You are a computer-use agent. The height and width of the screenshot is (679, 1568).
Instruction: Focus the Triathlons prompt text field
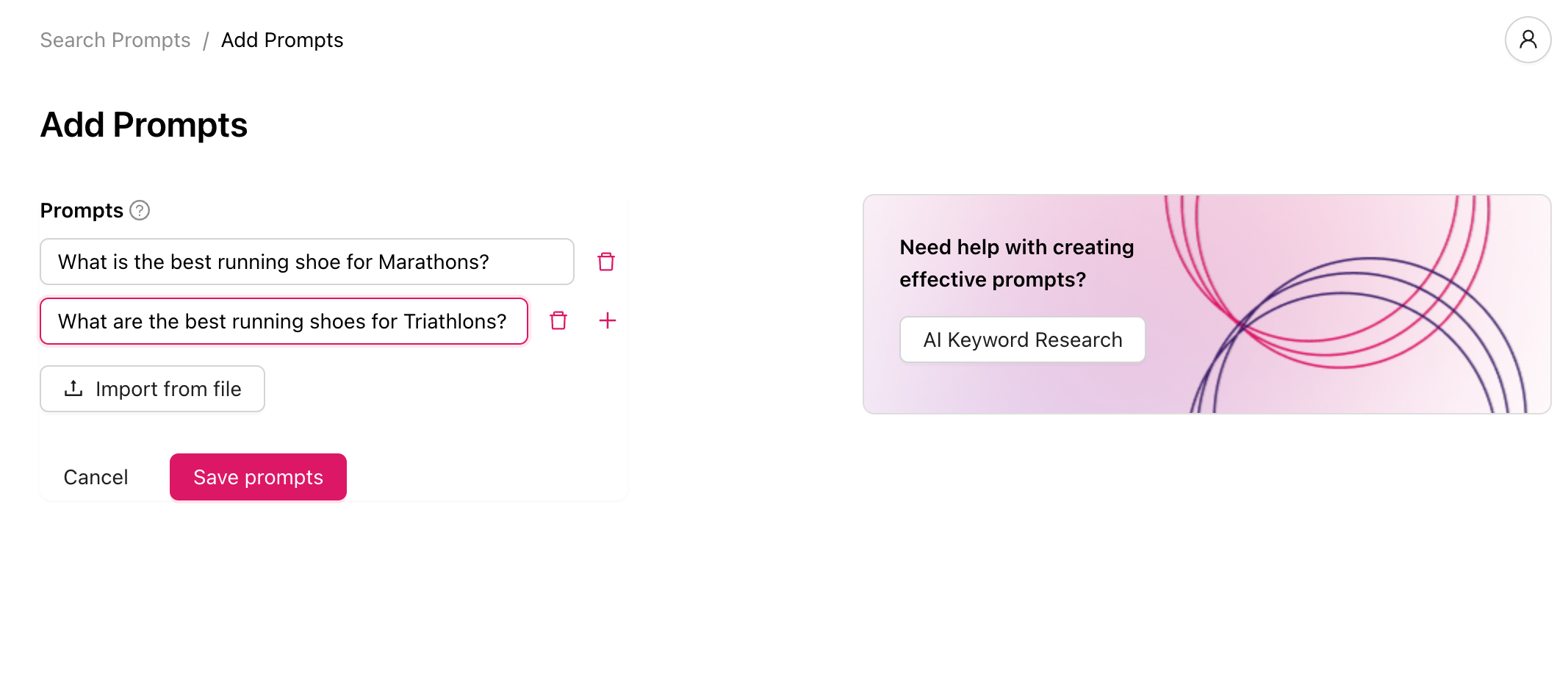click(x=284, y=321)
